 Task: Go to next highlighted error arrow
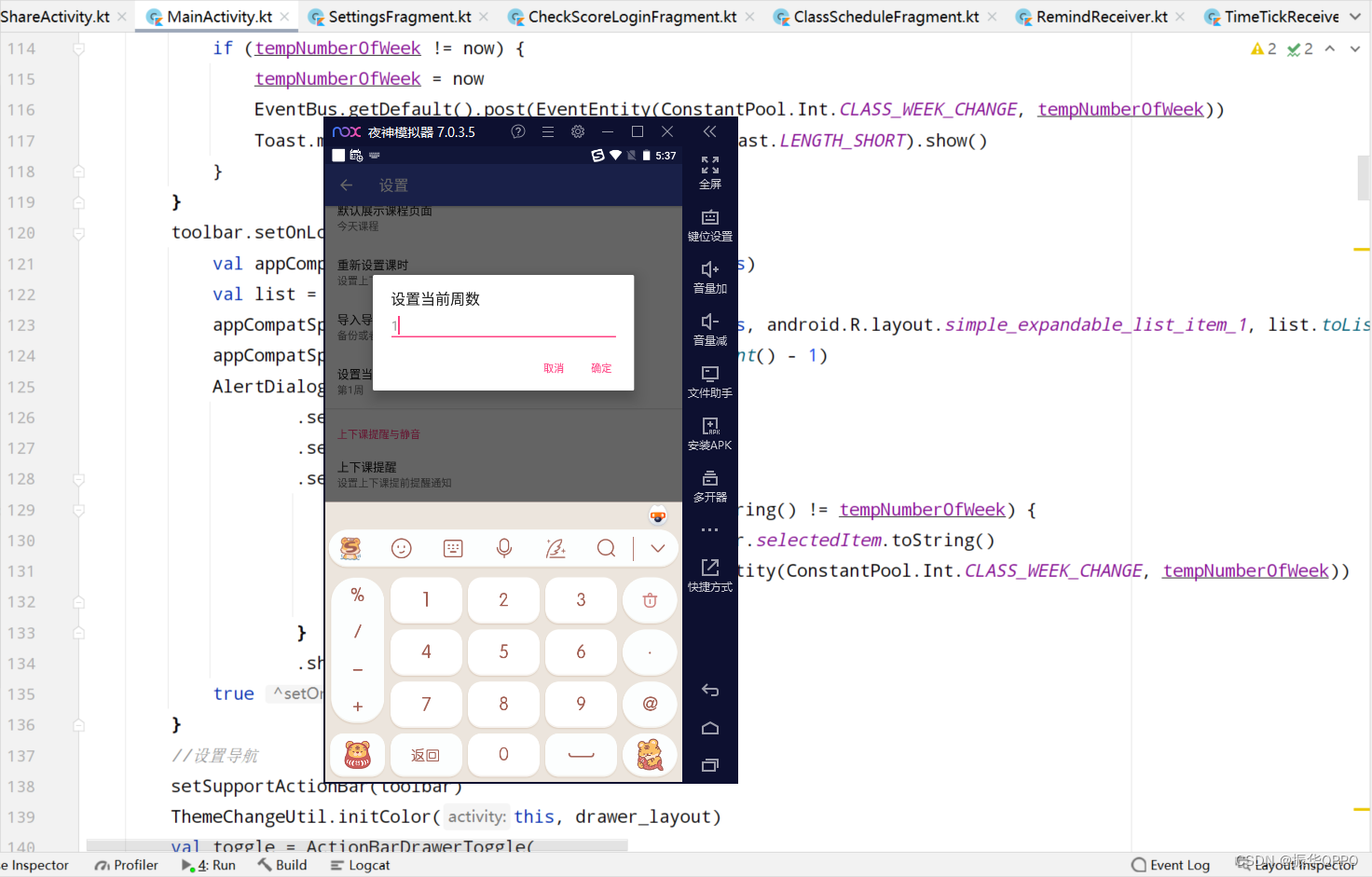pos(1355,48)
